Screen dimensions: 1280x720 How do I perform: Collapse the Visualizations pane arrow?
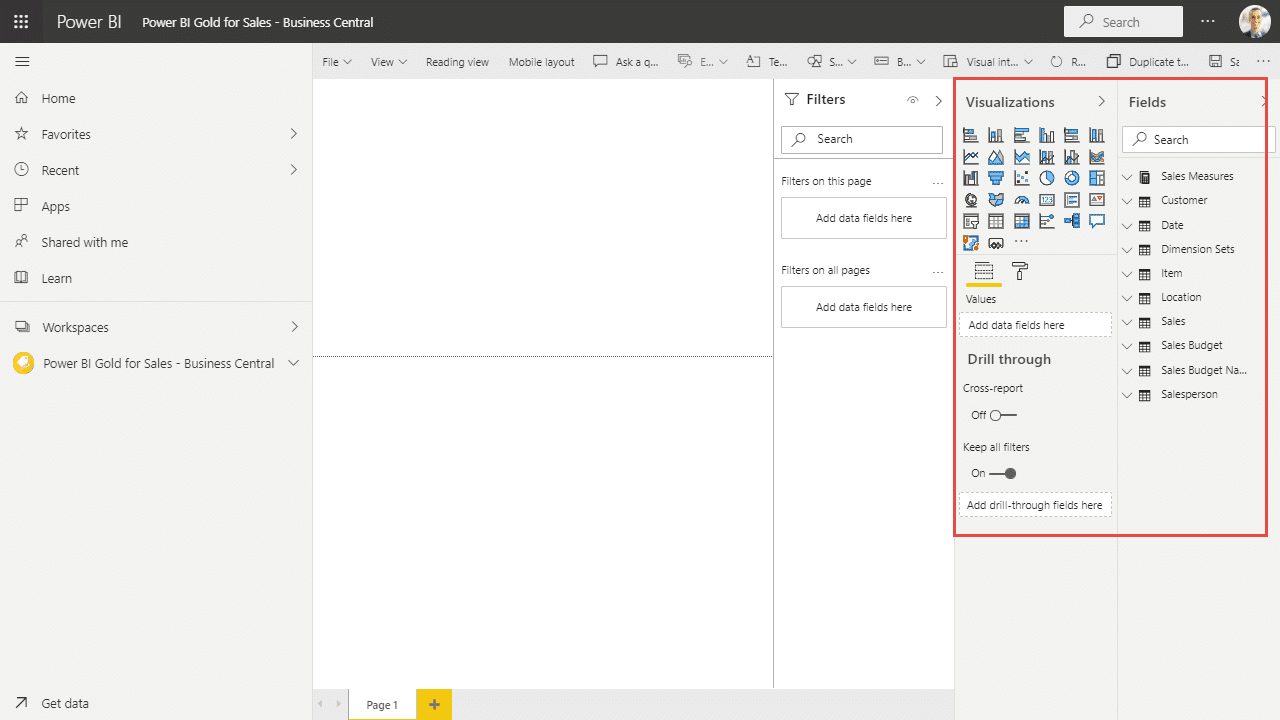[1102, 102]
